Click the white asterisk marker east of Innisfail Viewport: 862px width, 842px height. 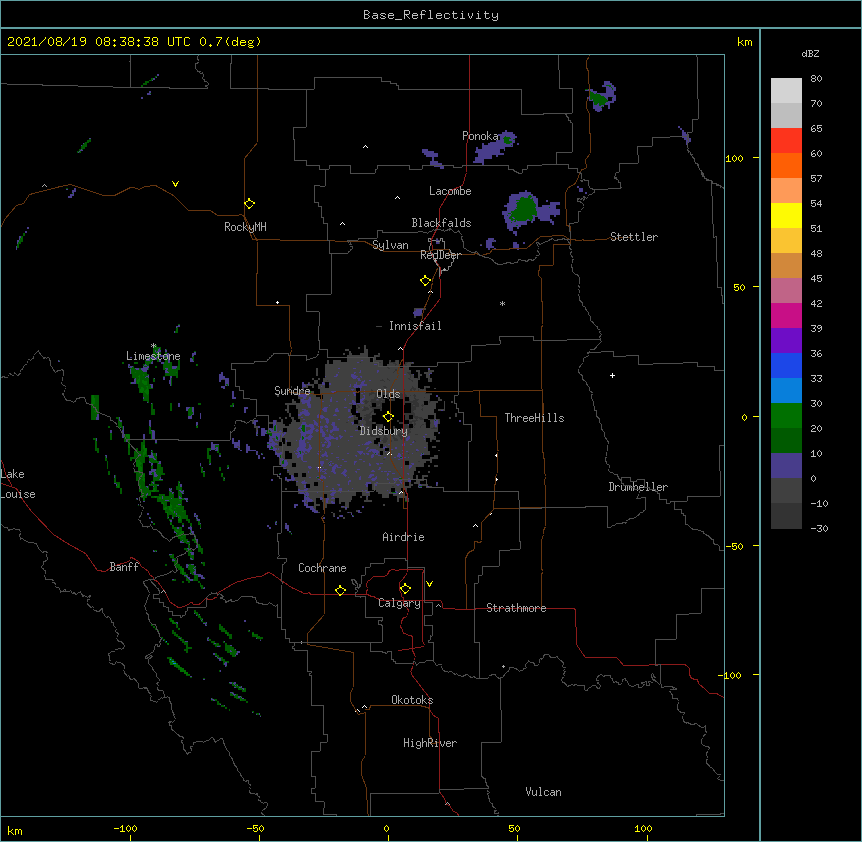[x=502, y=303]
